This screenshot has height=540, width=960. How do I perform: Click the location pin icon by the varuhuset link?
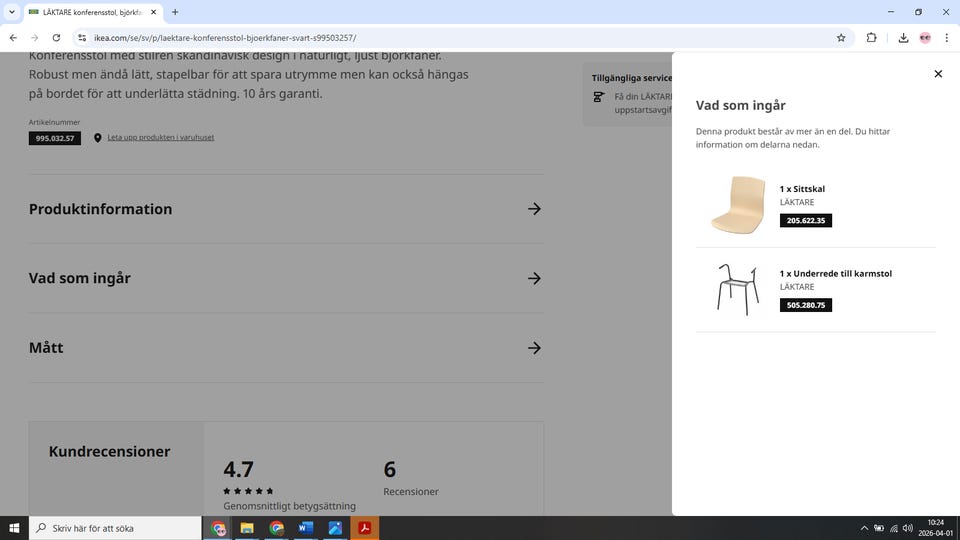click(97, 138)
